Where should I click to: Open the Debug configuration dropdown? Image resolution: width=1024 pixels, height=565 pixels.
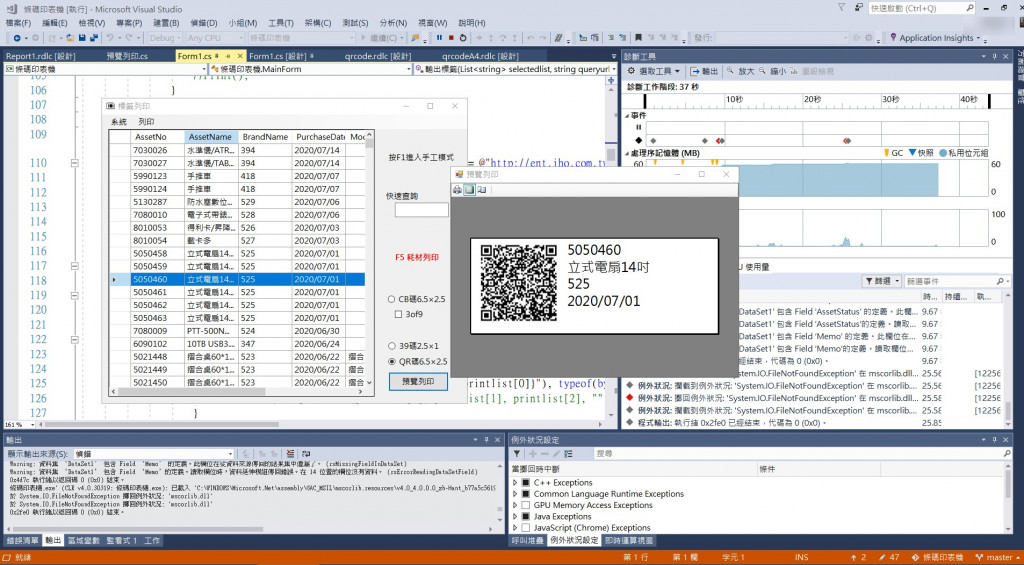[x=165, y=38]
